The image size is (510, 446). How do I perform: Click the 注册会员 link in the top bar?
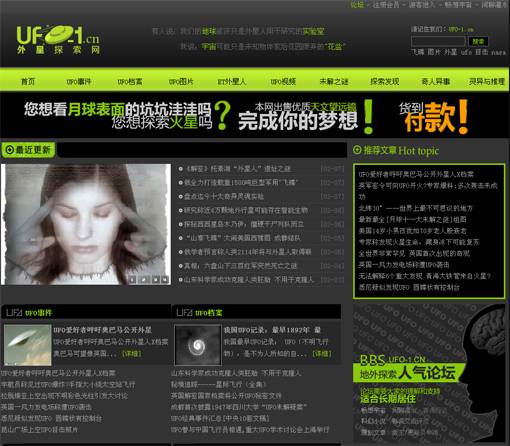click(386, 5)
